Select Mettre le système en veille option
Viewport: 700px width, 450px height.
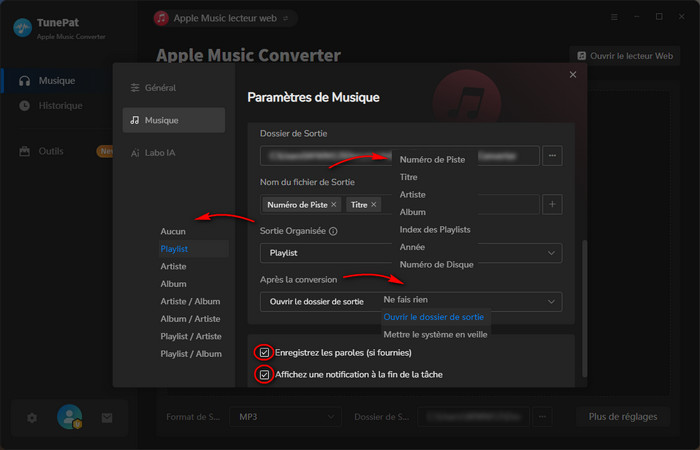[435, 334]
